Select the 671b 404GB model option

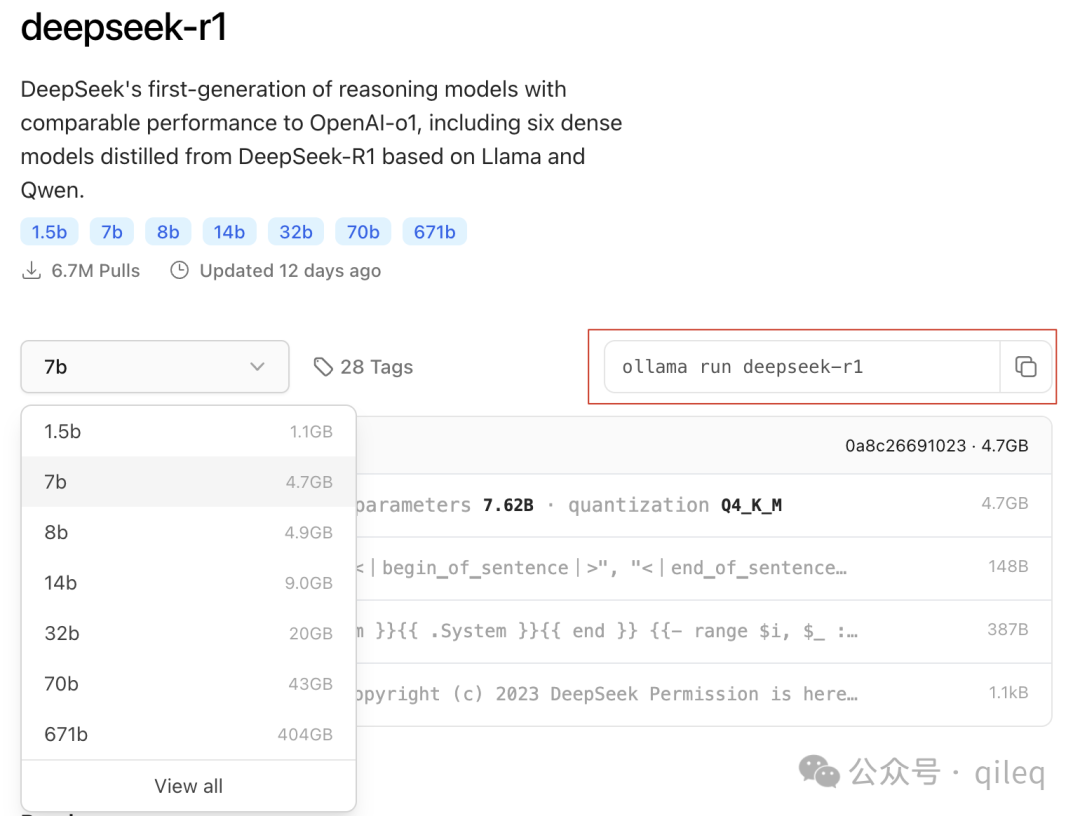coord(188,734)
